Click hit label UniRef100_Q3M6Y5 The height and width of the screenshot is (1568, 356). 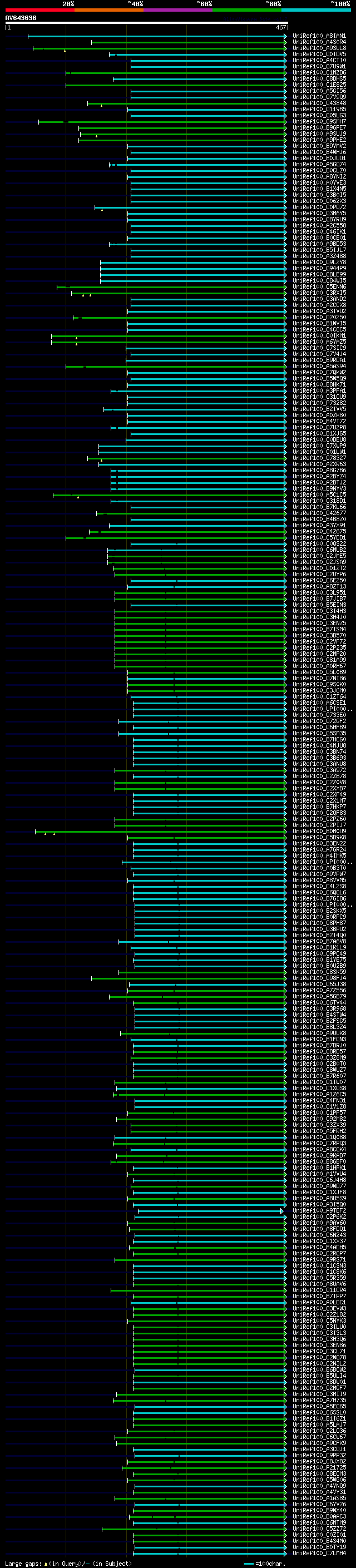(x=319, y=214)
